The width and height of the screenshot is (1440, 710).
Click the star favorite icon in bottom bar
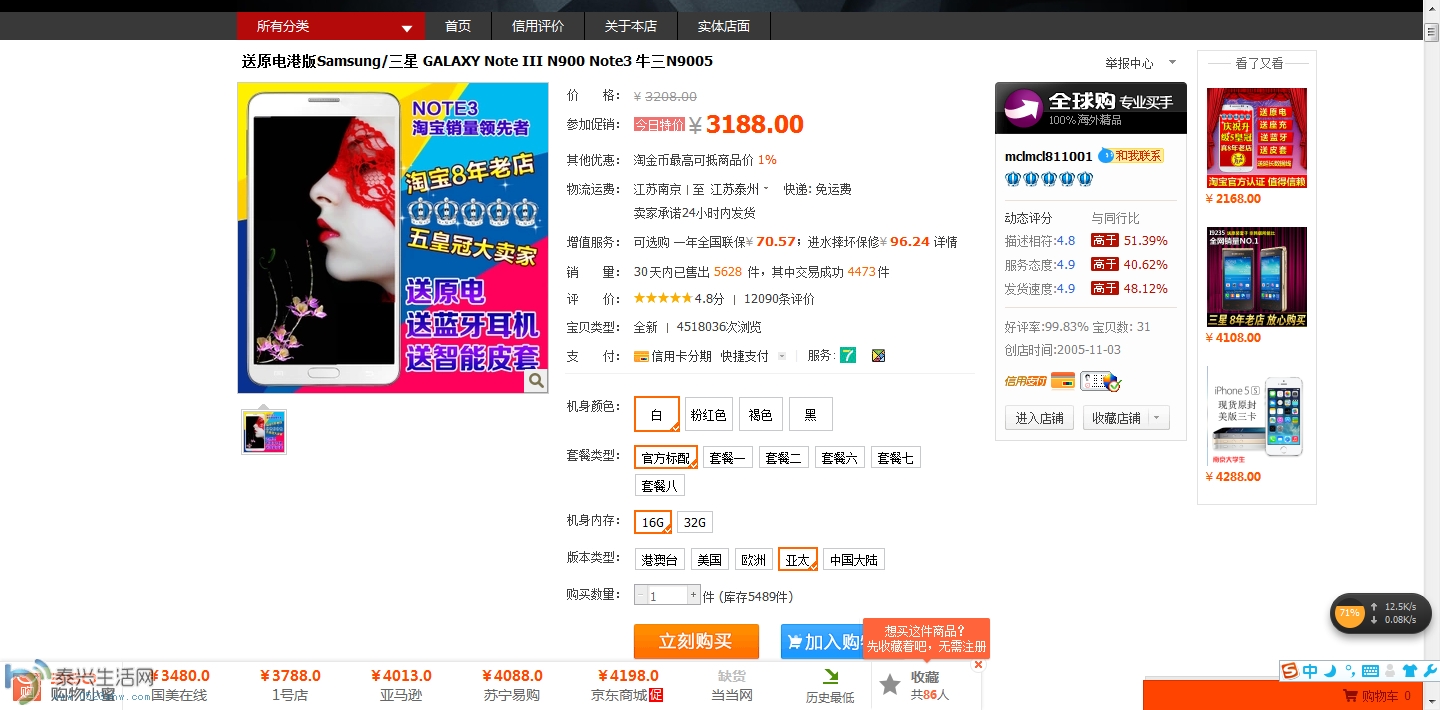pyautogui.click(x=890, y=685)
